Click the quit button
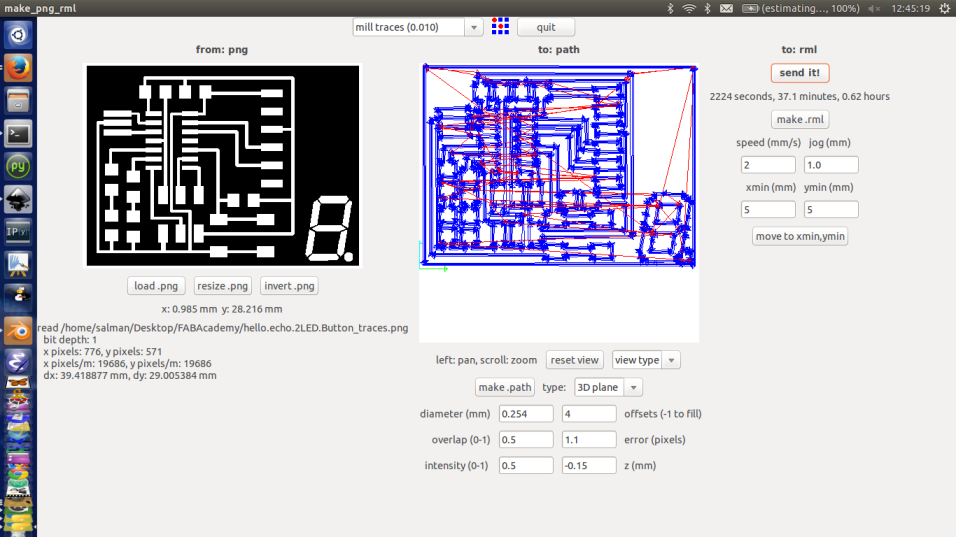956x537 pixels. tap(546, 27)
